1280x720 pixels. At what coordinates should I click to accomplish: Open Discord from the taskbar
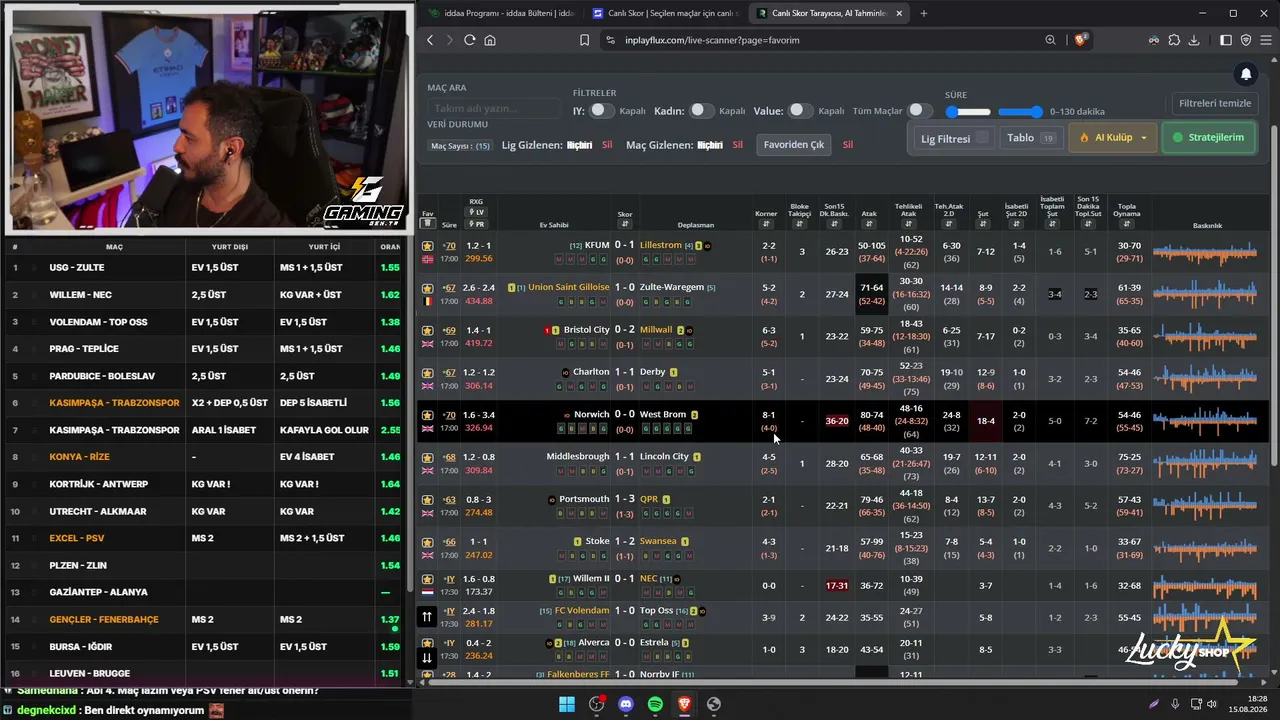click(x=626, y=704)
